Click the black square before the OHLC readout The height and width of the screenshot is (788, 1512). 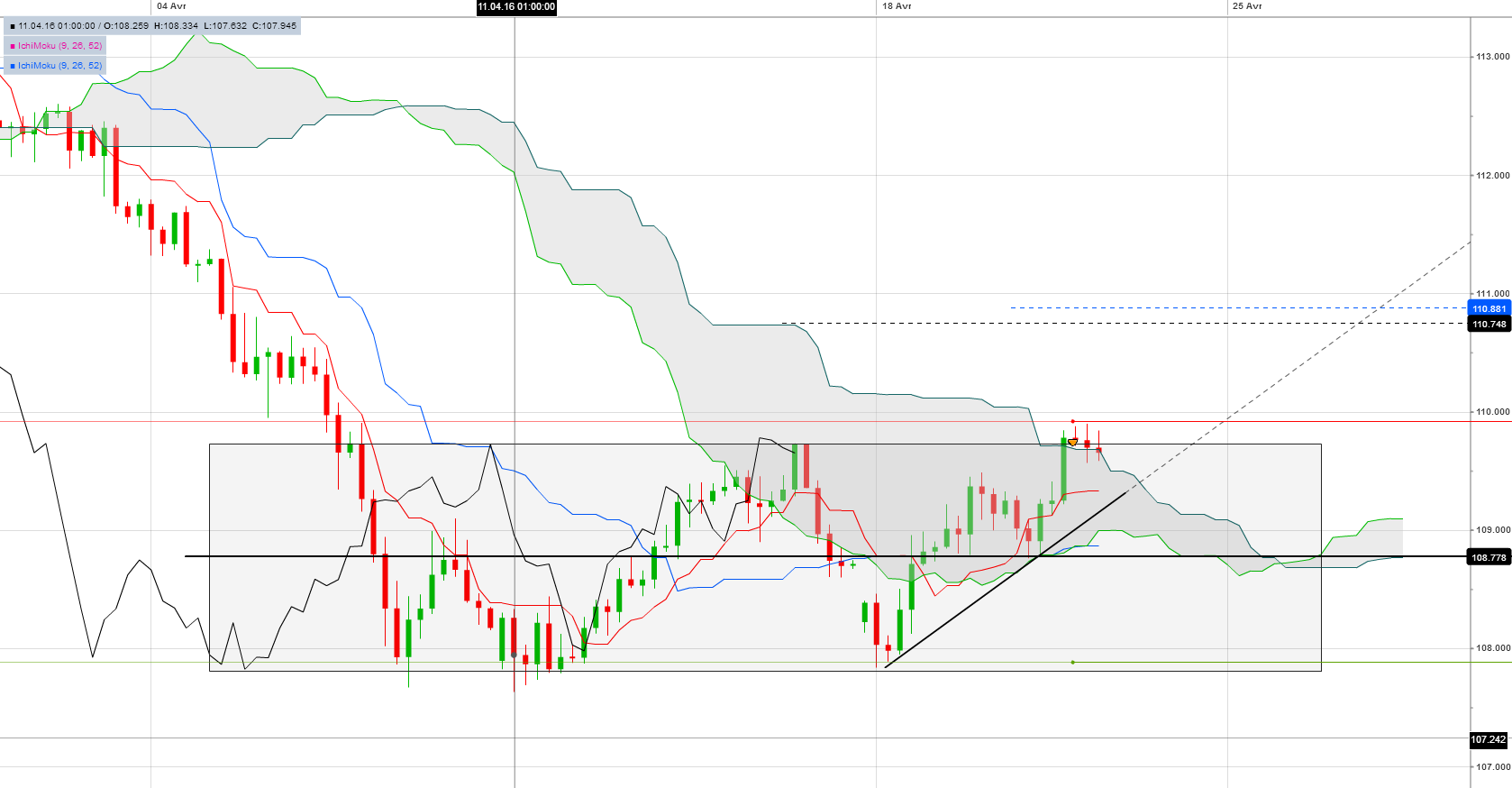click(13, 26)
